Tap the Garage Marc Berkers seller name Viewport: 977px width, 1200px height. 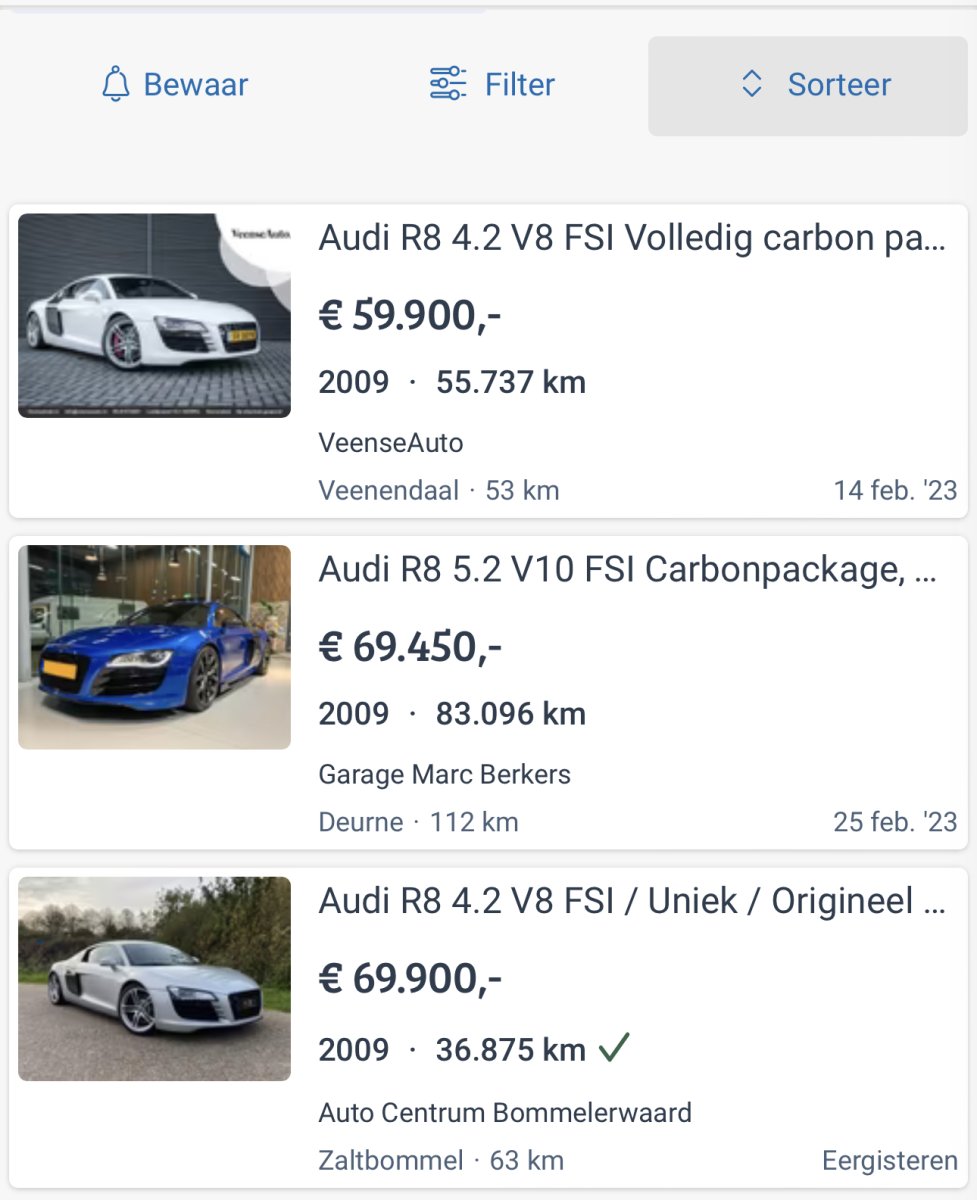444,774
